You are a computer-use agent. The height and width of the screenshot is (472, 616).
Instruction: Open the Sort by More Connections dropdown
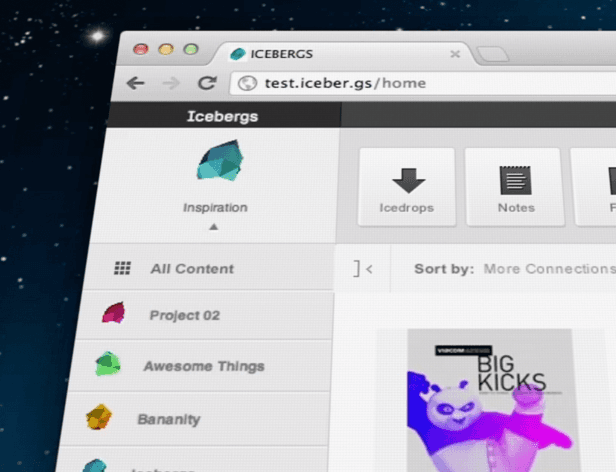[550, 269]
